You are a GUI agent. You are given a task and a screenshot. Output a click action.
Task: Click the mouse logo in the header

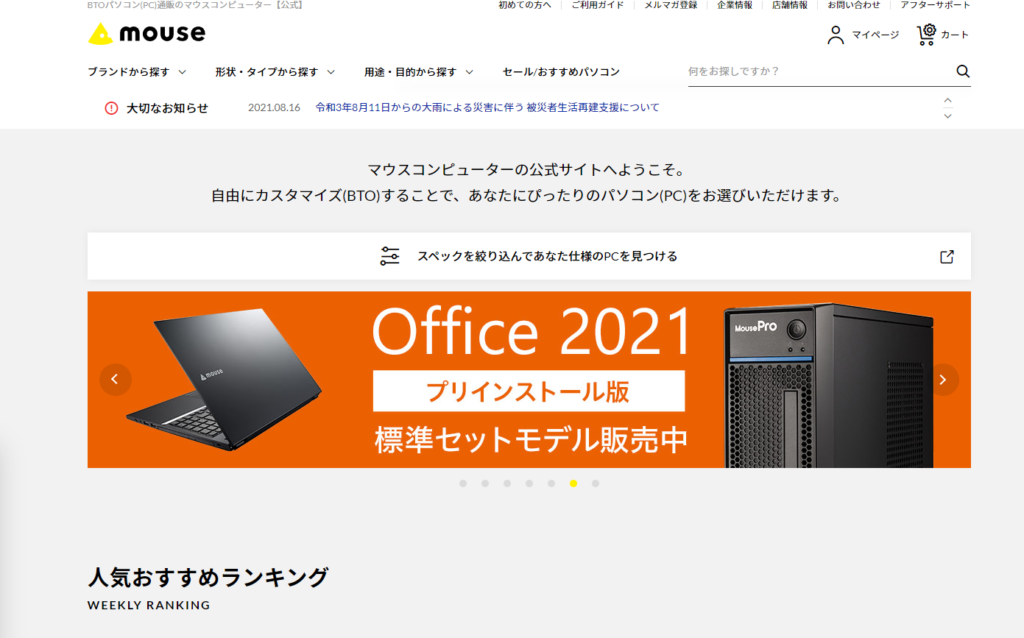point(147,33)
